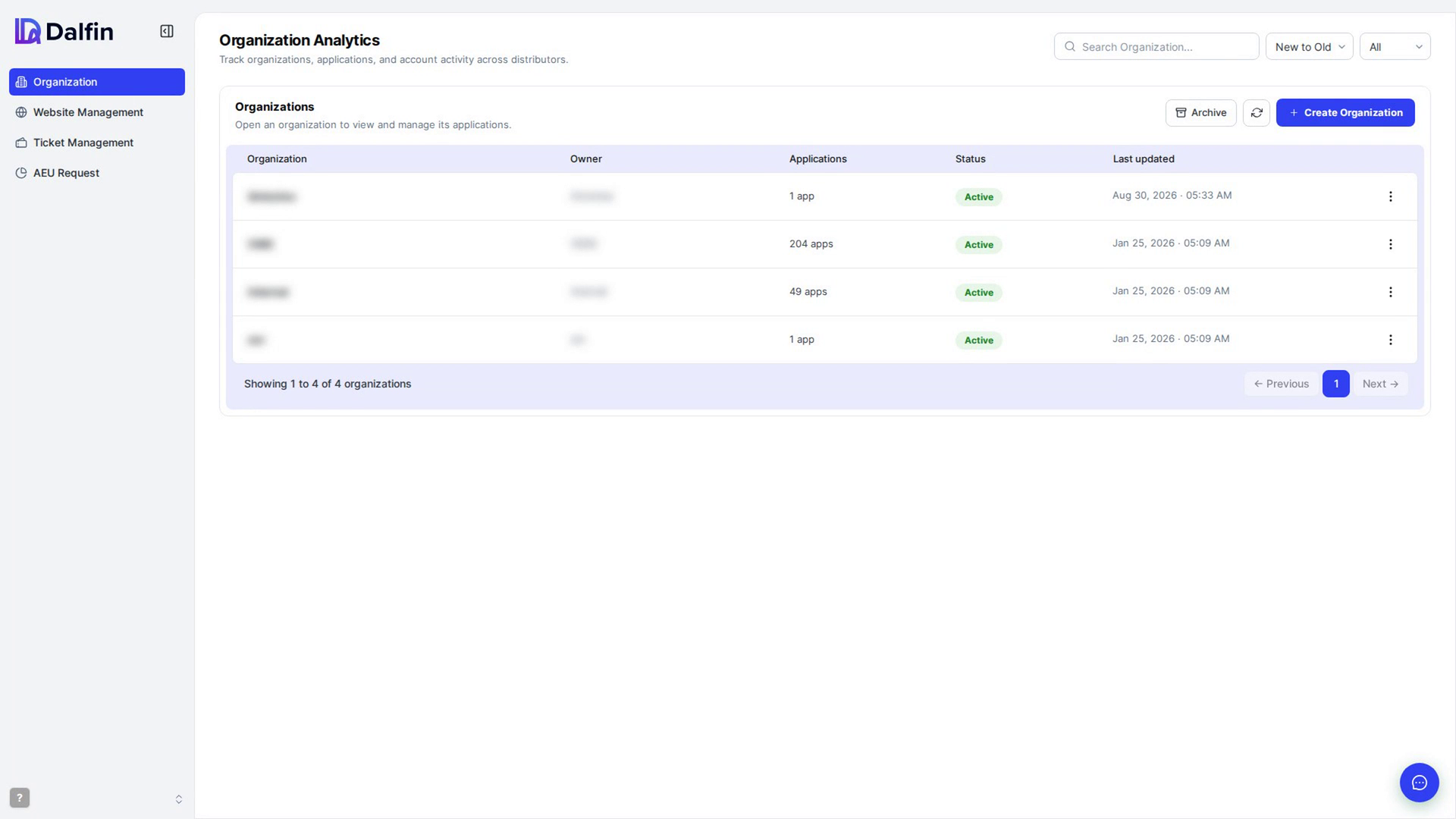Click the '204 apps' cell
Viewport: 1456px width, 819px height.
point(811,243)
